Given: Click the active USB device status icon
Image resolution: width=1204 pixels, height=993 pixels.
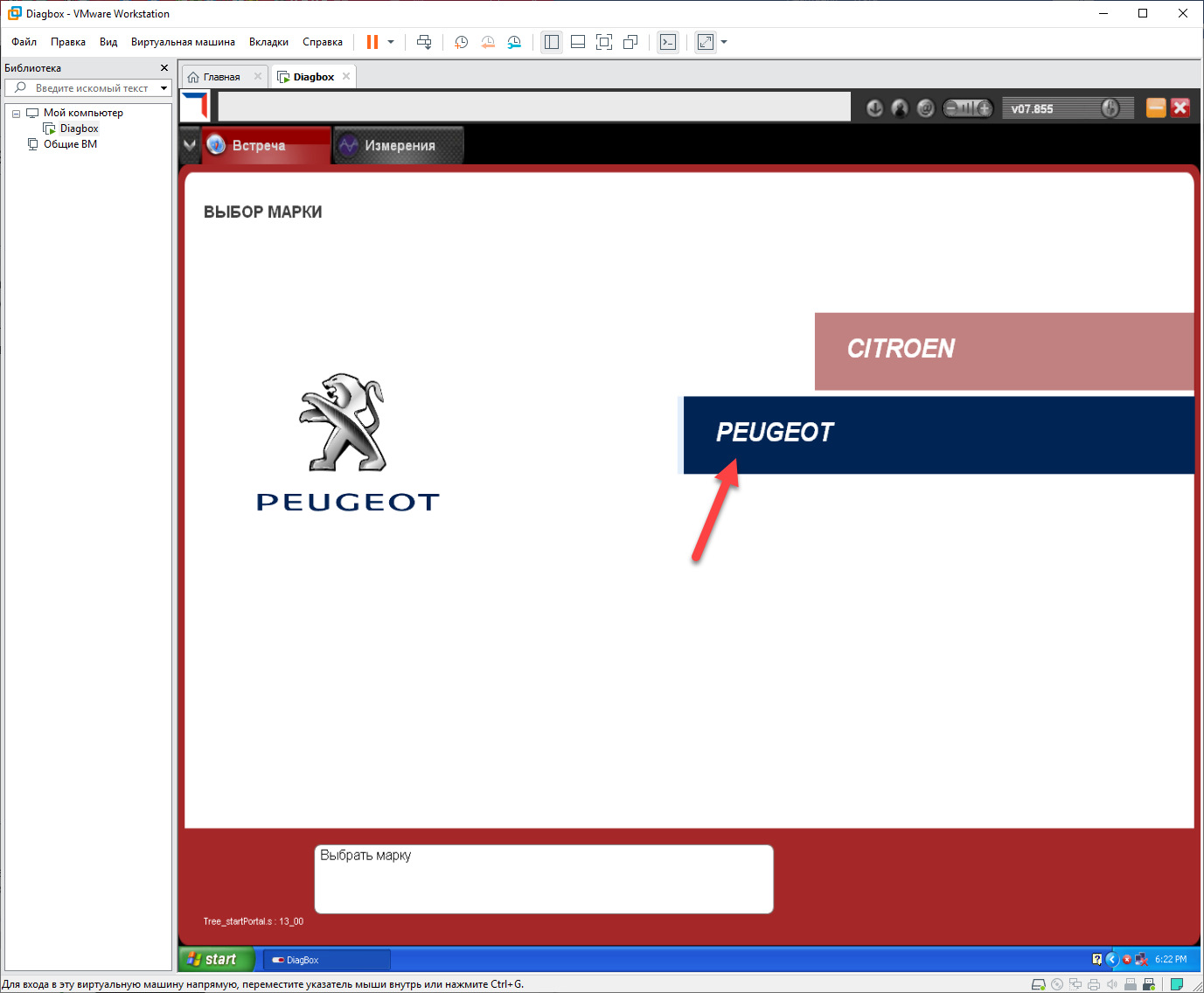Looking at the screenshot, I should (1149, 984).
